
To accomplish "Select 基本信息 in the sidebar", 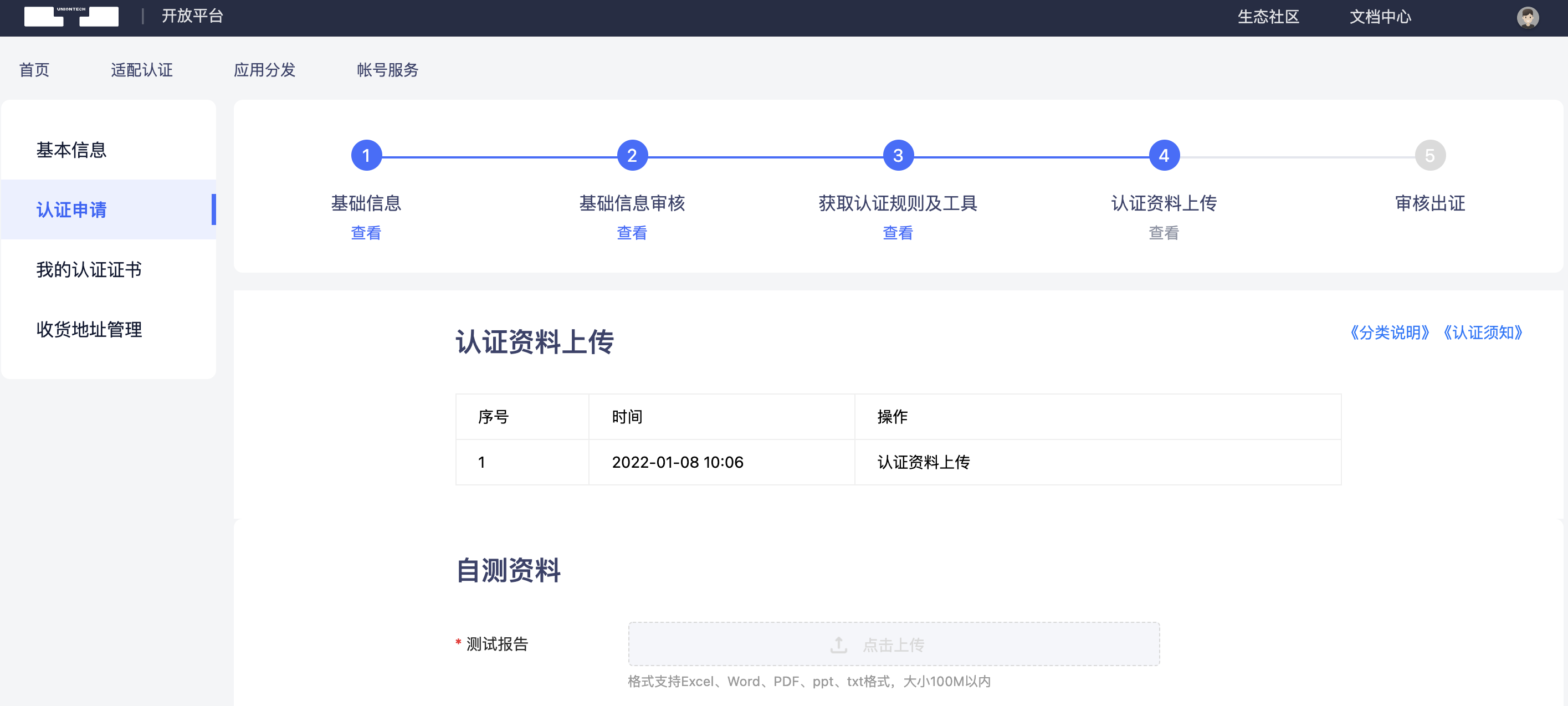I will (x=71, y=150).
